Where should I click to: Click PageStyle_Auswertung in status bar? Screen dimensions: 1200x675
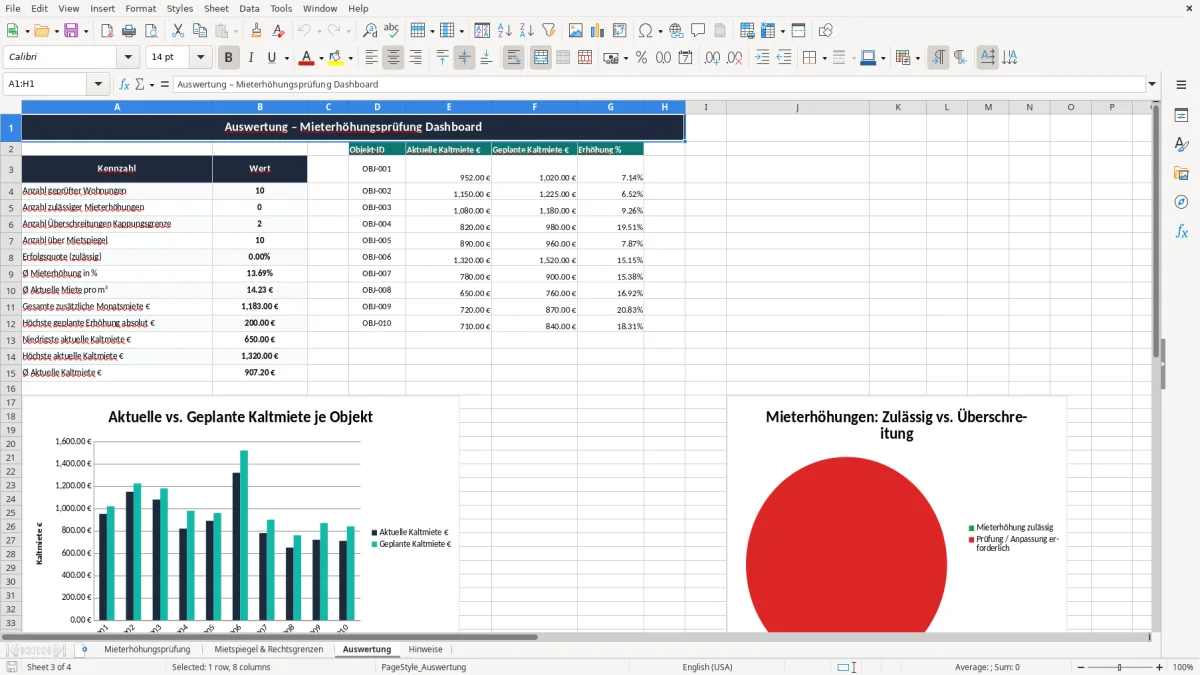[x=423, y=667]
